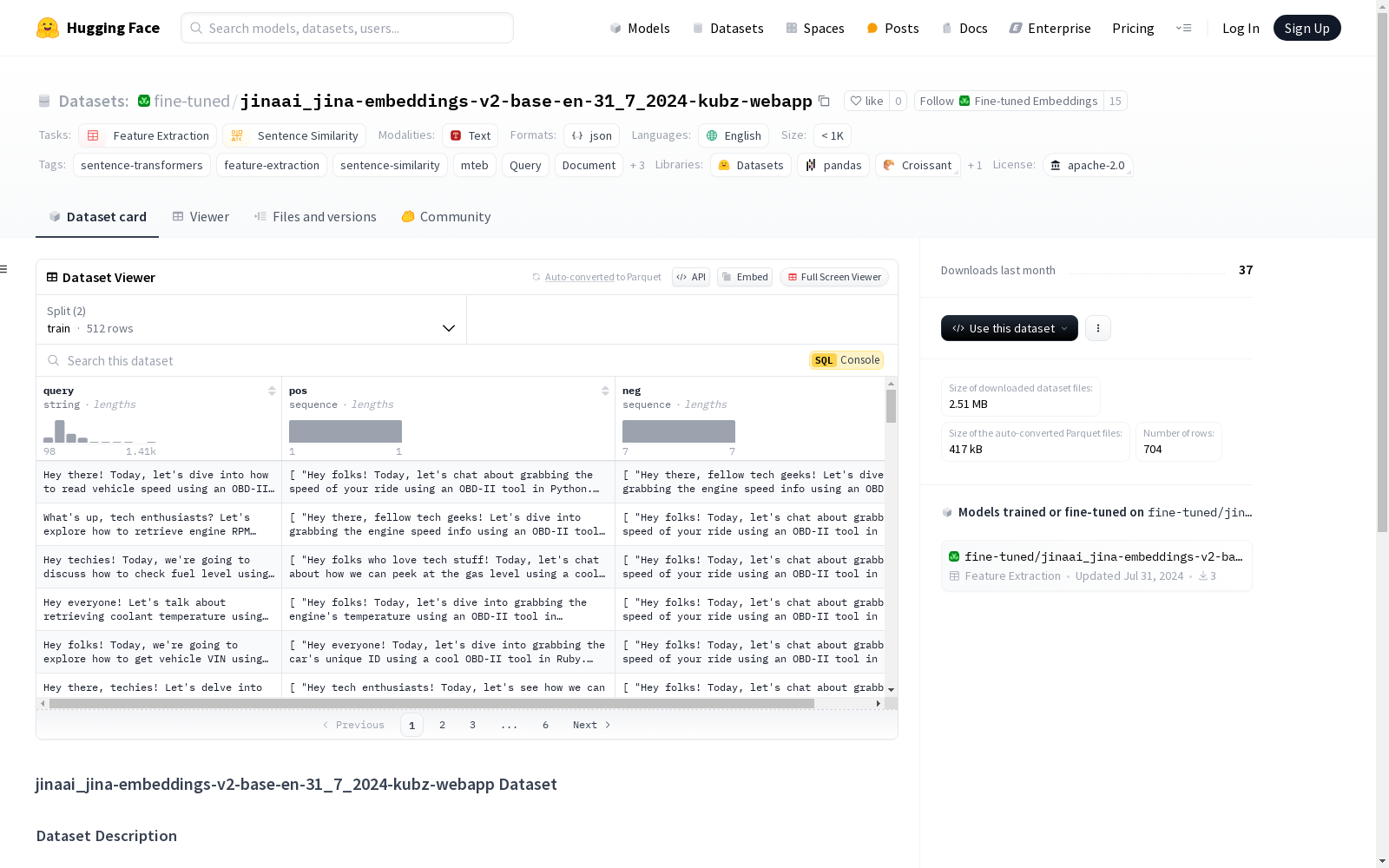Open the Croissant library dropdown
The height and width of the screenshot is (868, 1389).
point(918,165)
